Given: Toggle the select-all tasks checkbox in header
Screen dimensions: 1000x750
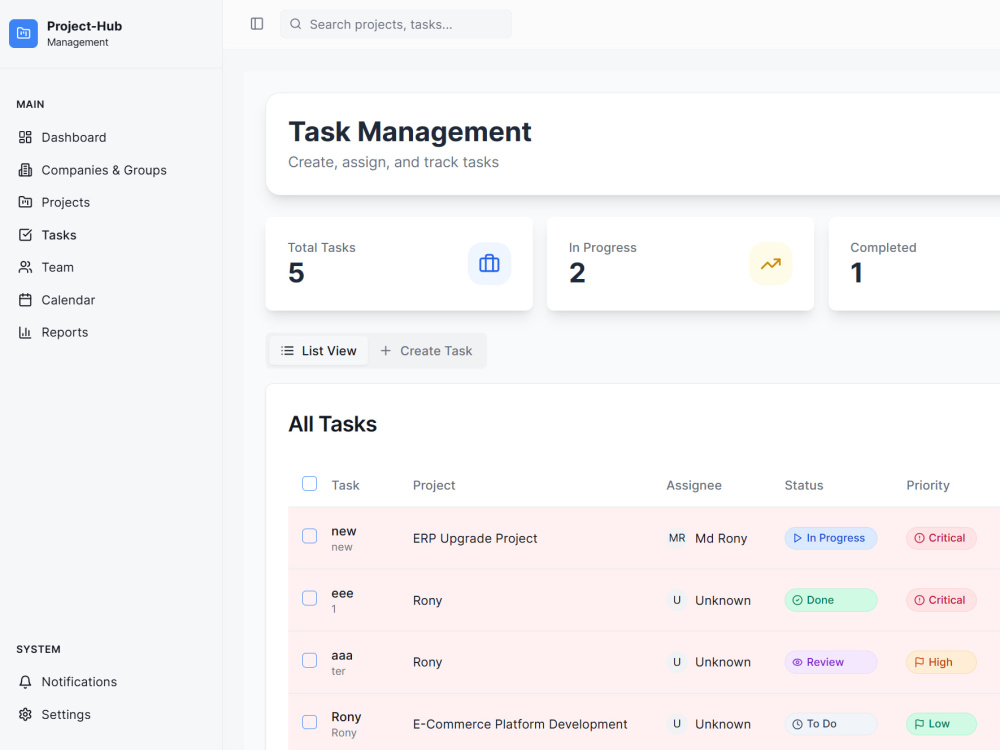Looking at the screenshot, I should [309, 483].
